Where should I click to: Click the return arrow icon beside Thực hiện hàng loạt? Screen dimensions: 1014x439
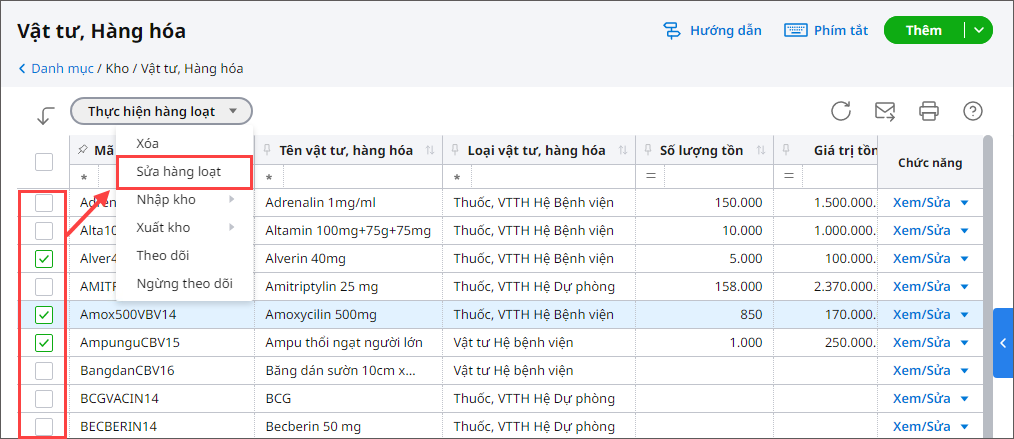click(x=45, y=115)
